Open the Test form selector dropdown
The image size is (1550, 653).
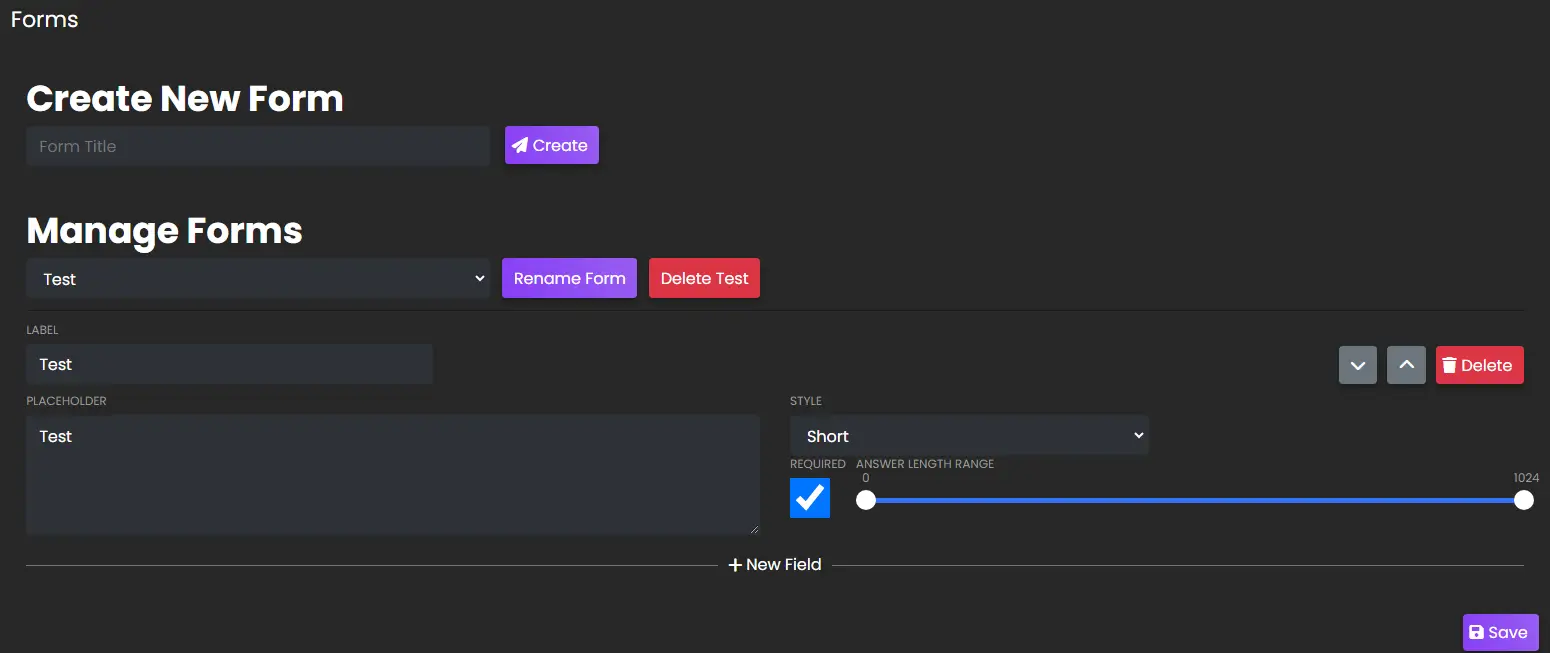(x=257, y=278)
